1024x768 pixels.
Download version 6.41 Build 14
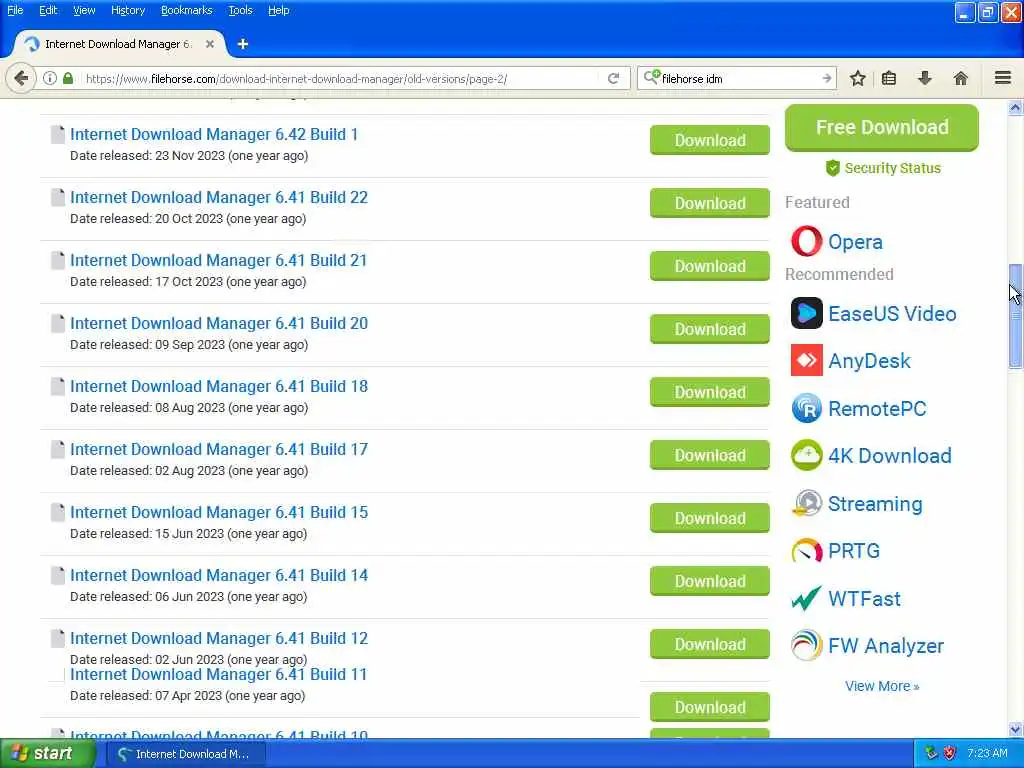709,581
